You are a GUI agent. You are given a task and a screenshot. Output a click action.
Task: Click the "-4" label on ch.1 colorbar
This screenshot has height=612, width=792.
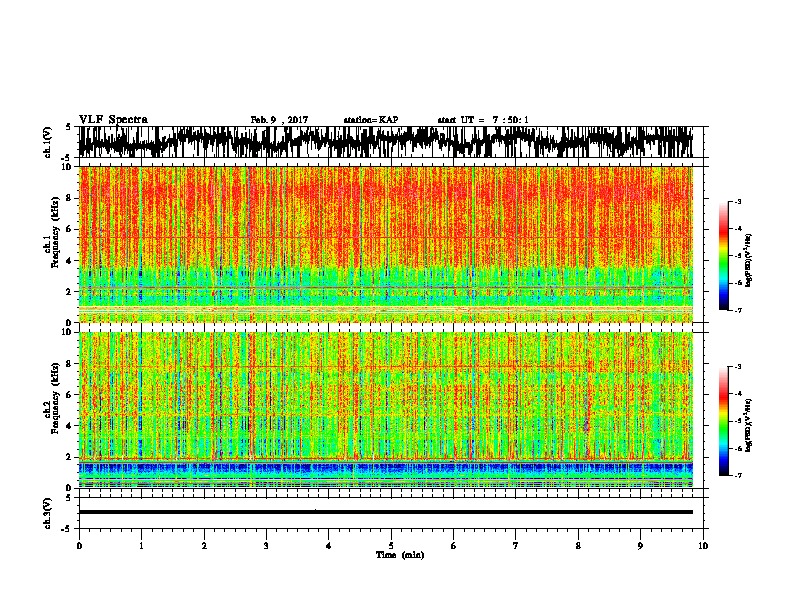[737, 229]
